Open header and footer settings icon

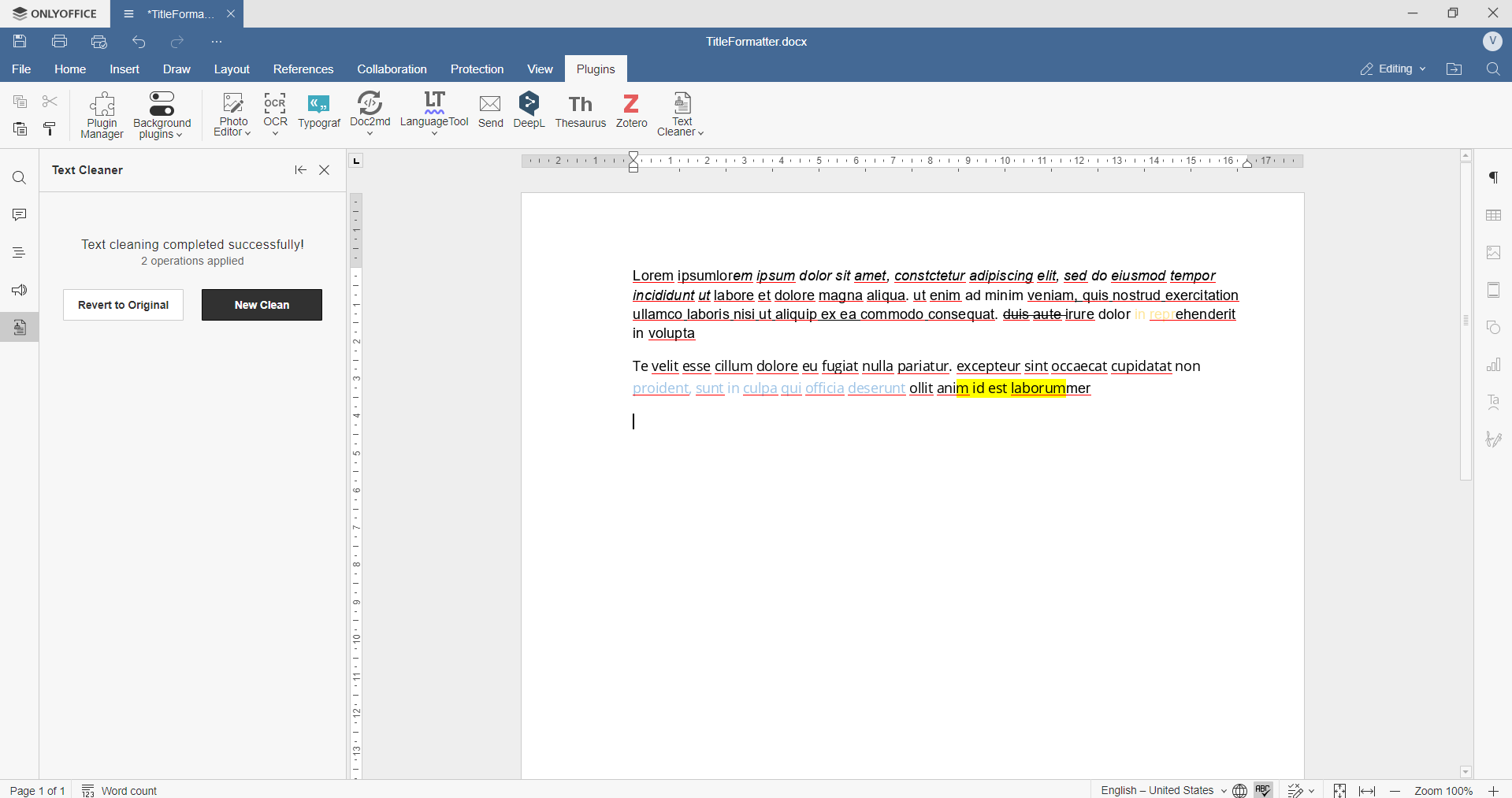1494,291
